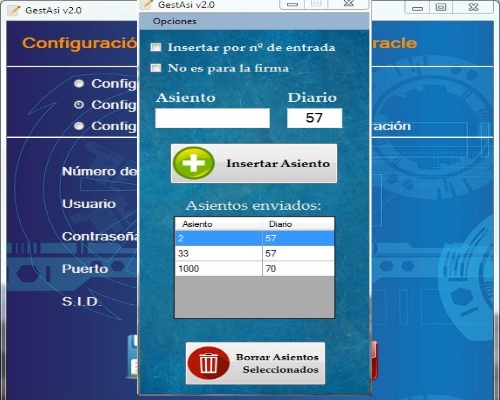
Task: Select the row with Asiento 33
Action: tap(255, 253)
